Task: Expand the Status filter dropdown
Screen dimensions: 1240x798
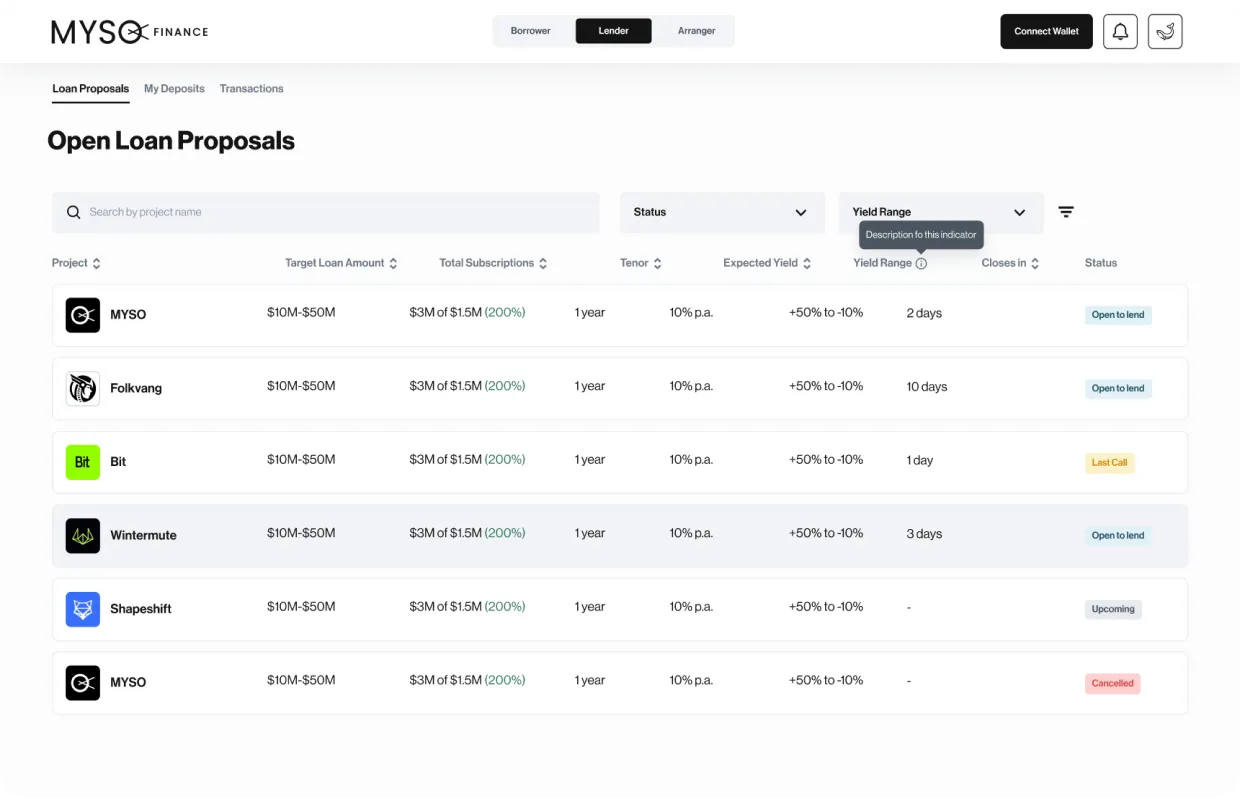Action: (x=722, y=212)
